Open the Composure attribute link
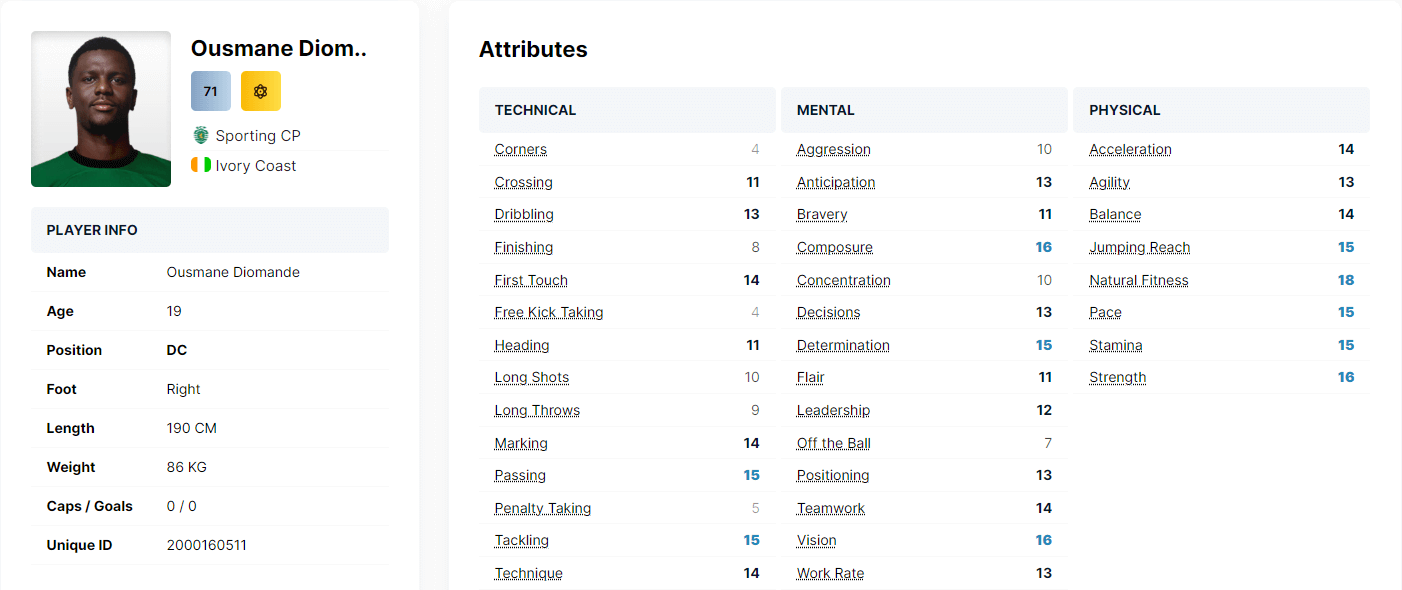This screenshot has width=1402, height=590. tap(834, 247)
